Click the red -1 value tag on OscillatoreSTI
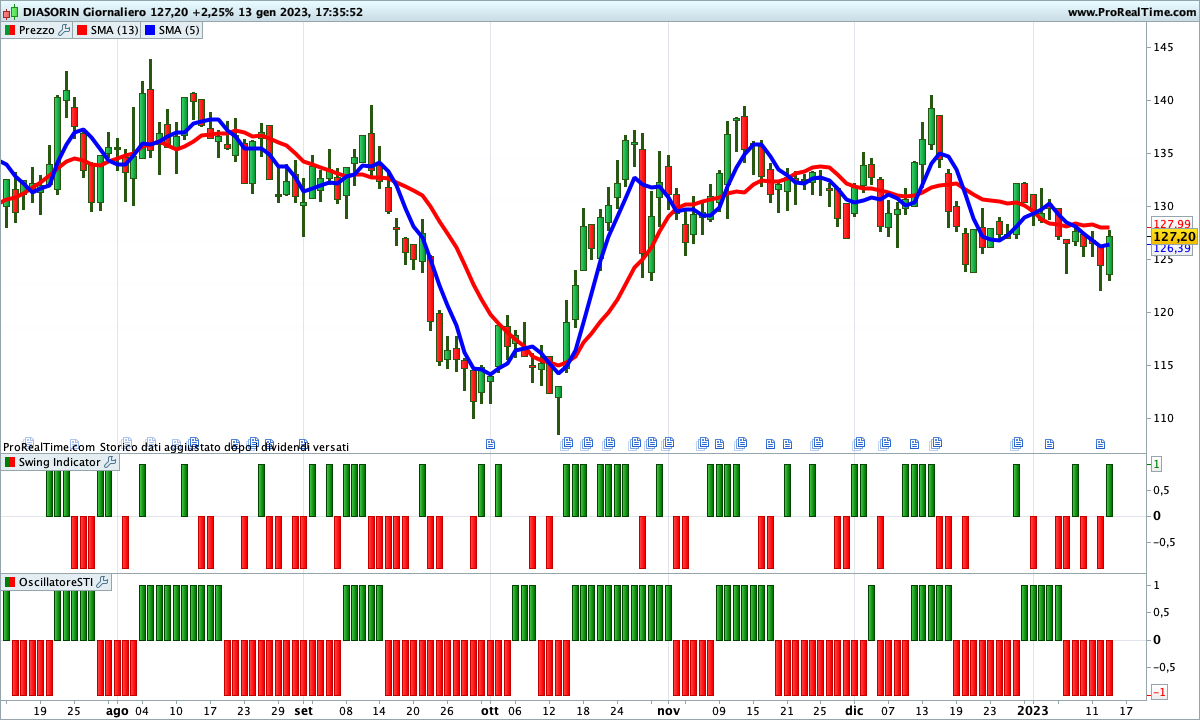This screenshot has width=1200, height=720. (1160, 692)
